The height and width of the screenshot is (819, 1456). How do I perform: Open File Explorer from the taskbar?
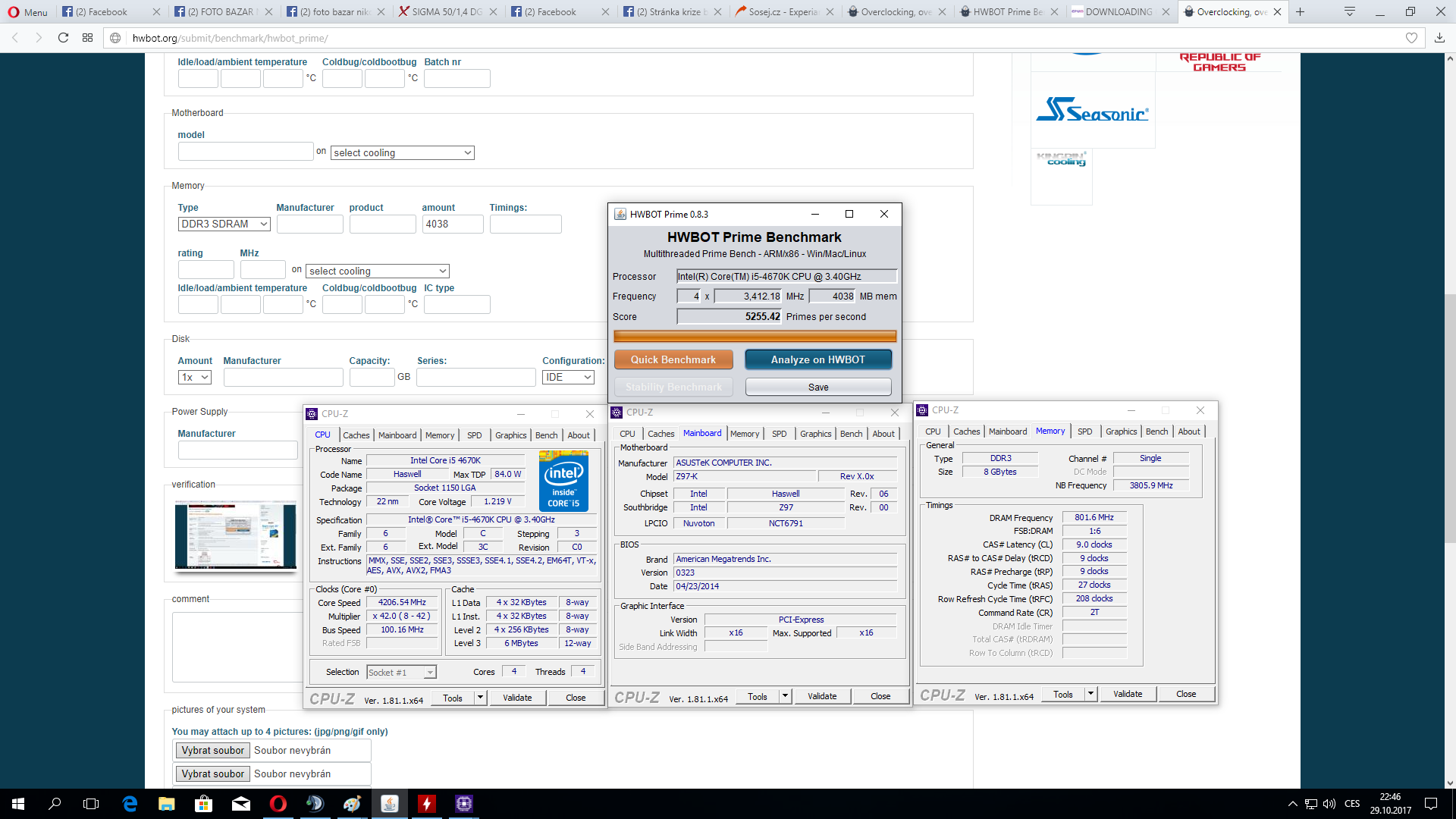pos(167,804)
